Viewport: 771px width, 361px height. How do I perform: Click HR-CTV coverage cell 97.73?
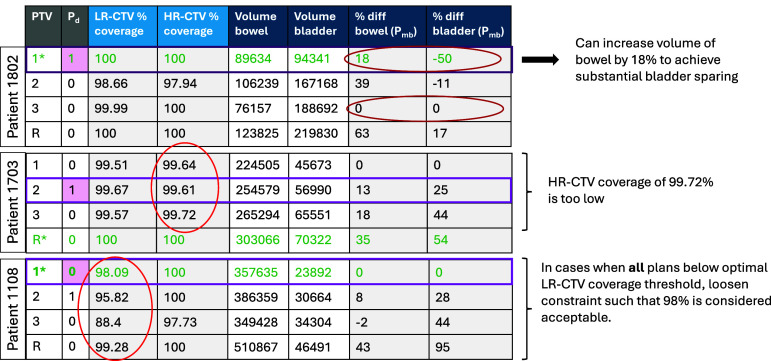[193, 322]
